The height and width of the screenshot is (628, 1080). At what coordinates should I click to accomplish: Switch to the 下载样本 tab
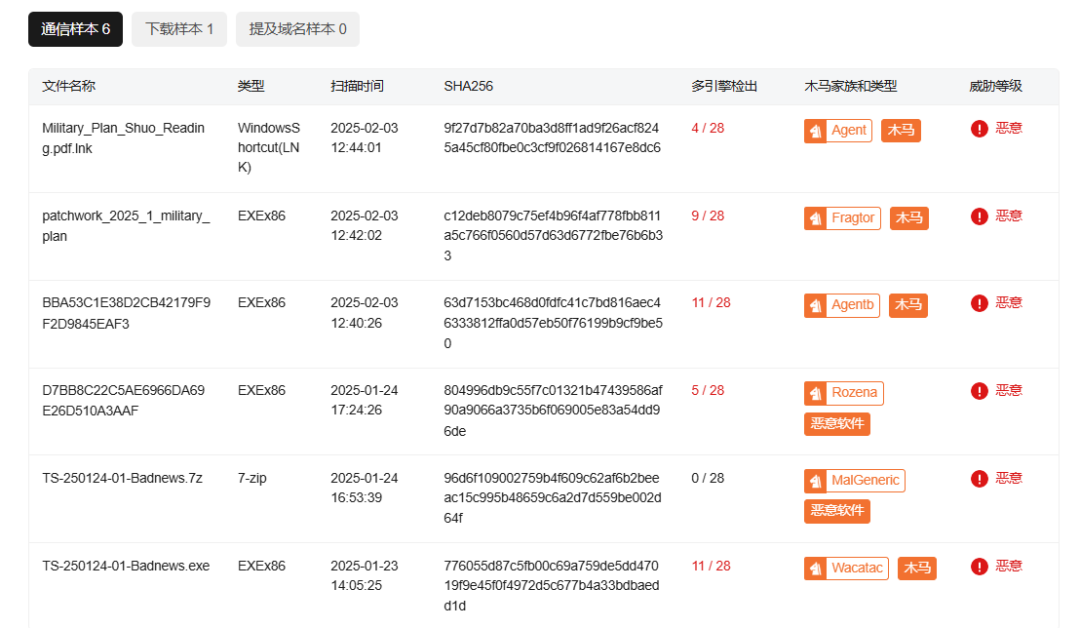point(178,29)
